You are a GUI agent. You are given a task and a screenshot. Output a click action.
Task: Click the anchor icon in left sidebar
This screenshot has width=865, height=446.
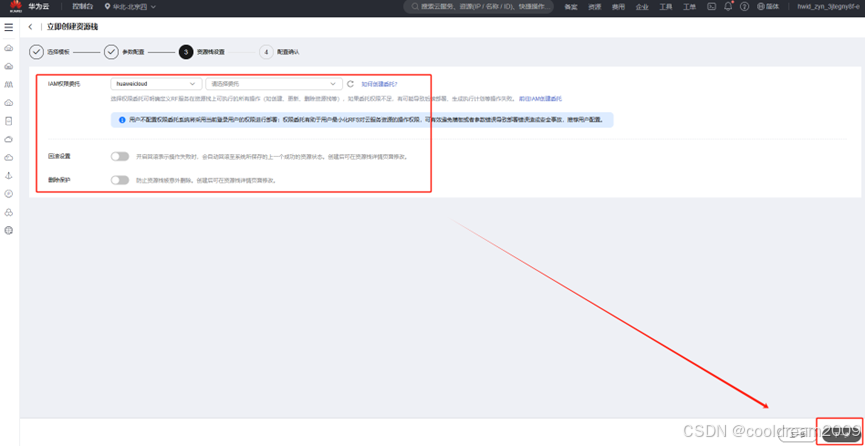pos(9,176)
